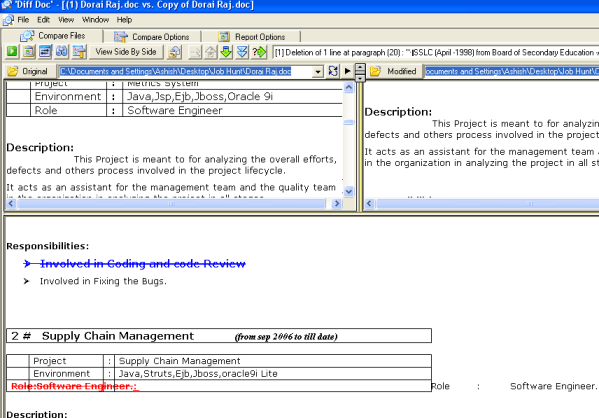Open the Edit menu
The image size is (599, 418).
[x=43, y=20]
